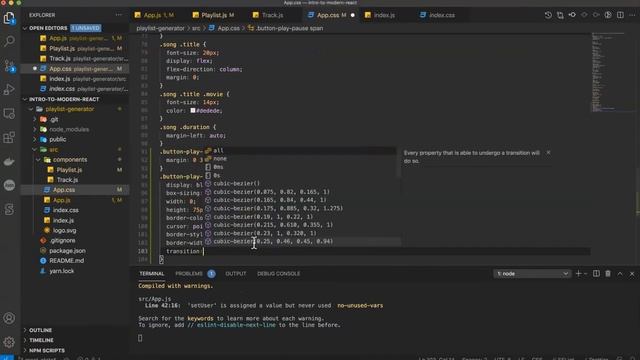Create a new terminal with plus icon
Screen dimensions: 640x360
578,273
